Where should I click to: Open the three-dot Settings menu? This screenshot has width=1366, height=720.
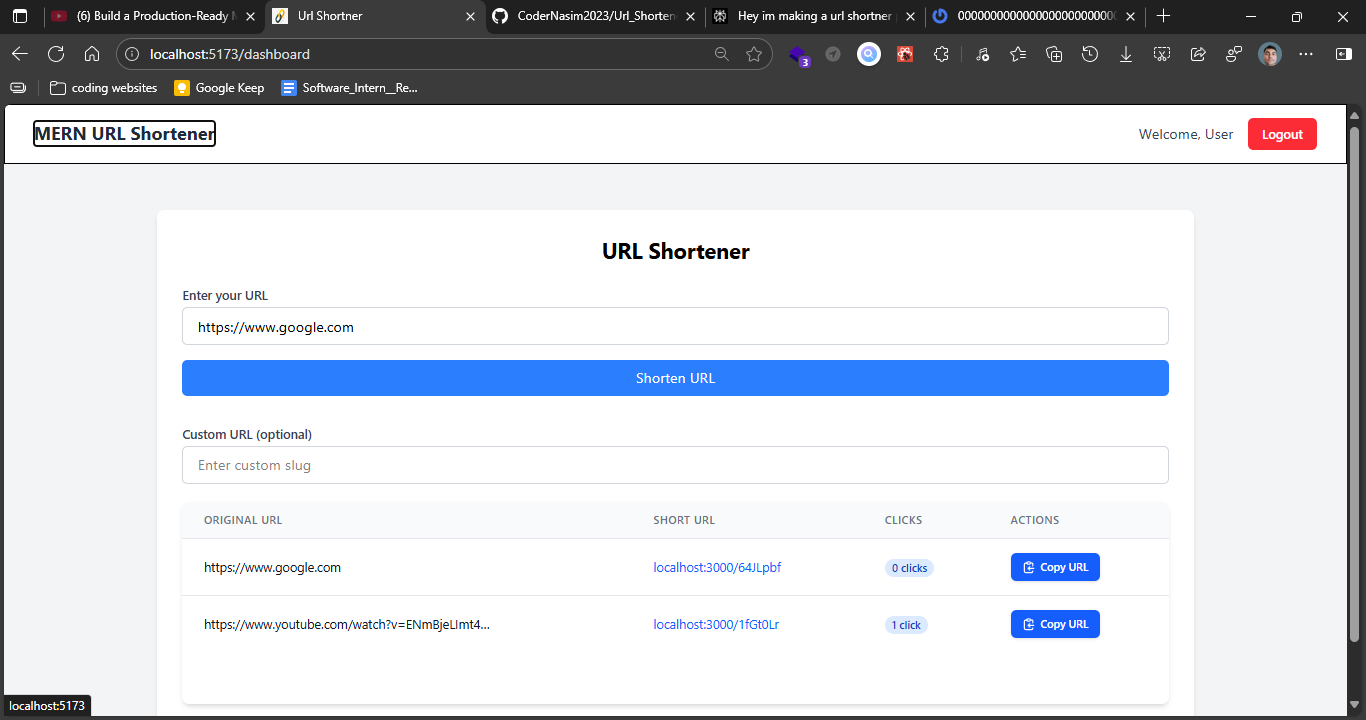(x=1306, y=54)
